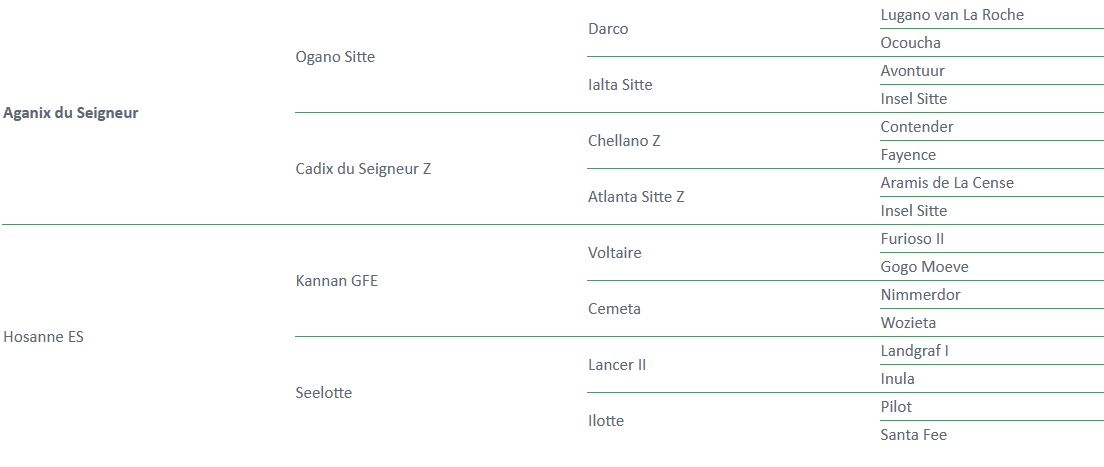Click on Darco ancestor
1104x467 pixels.
click(x=608, y=29)
